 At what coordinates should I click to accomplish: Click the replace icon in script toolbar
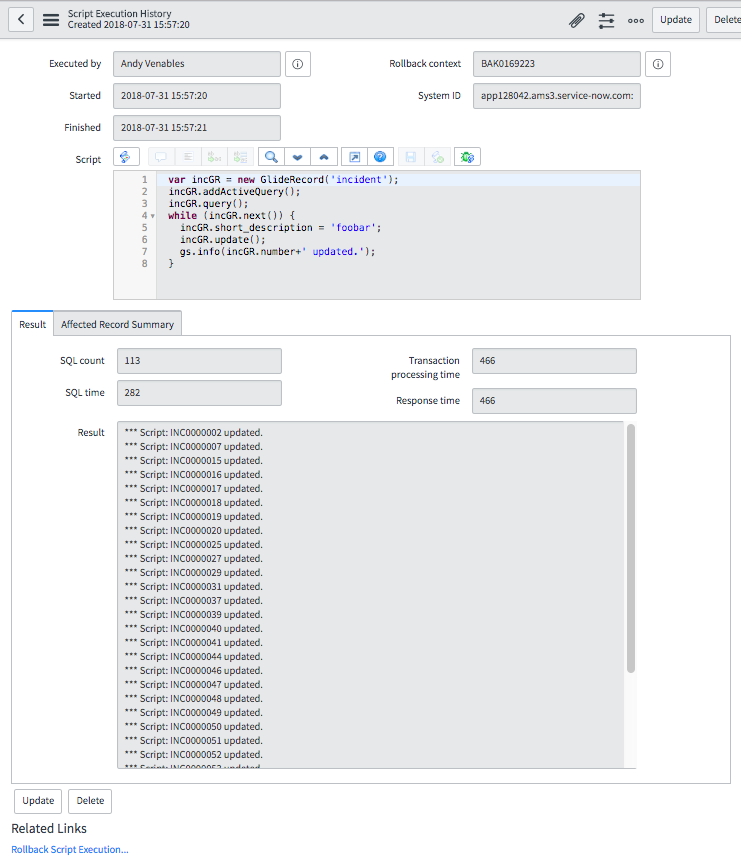[x=214, y=157]
